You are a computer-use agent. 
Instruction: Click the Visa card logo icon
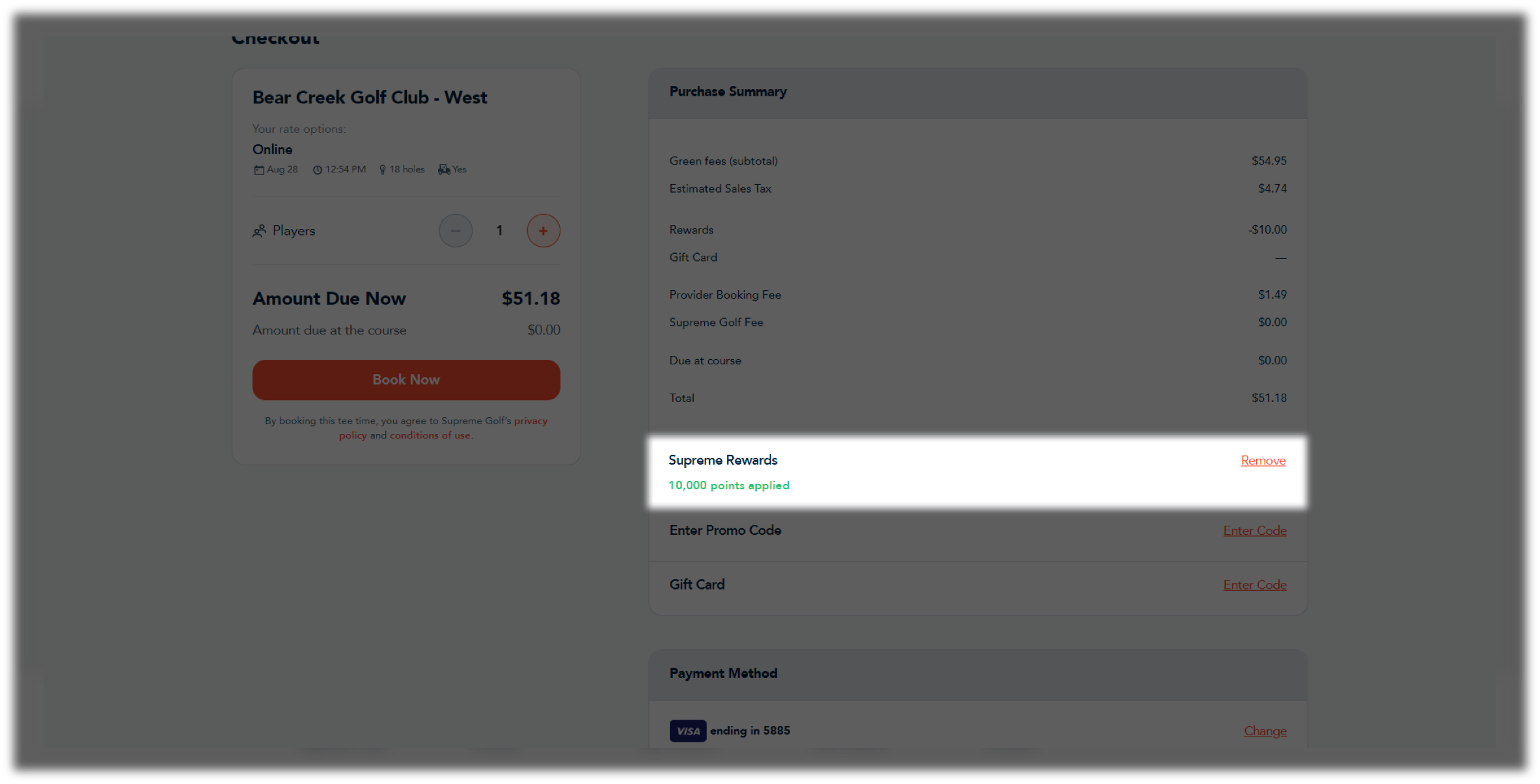click(687, 731)
